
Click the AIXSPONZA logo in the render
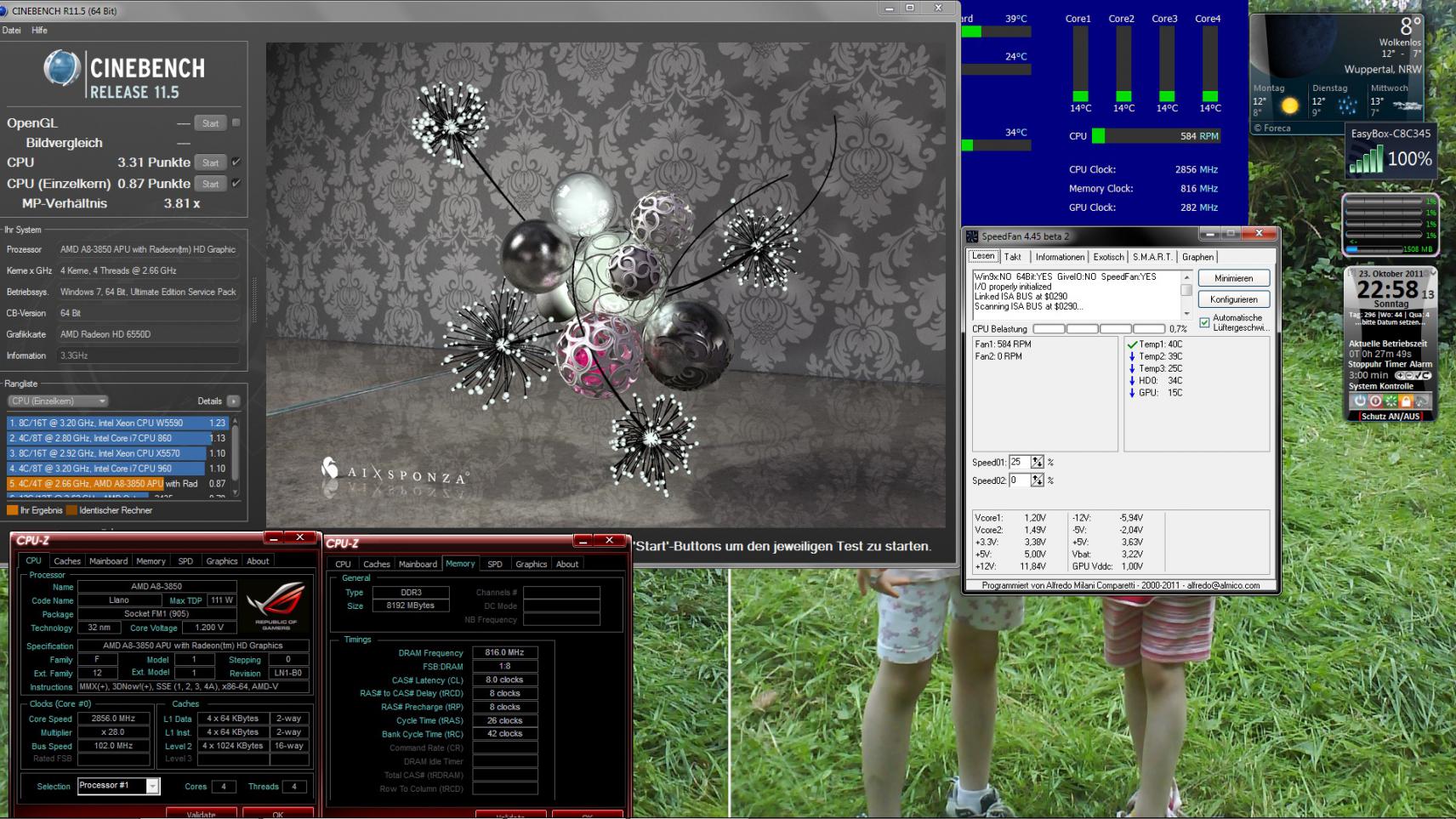[395, 471]
